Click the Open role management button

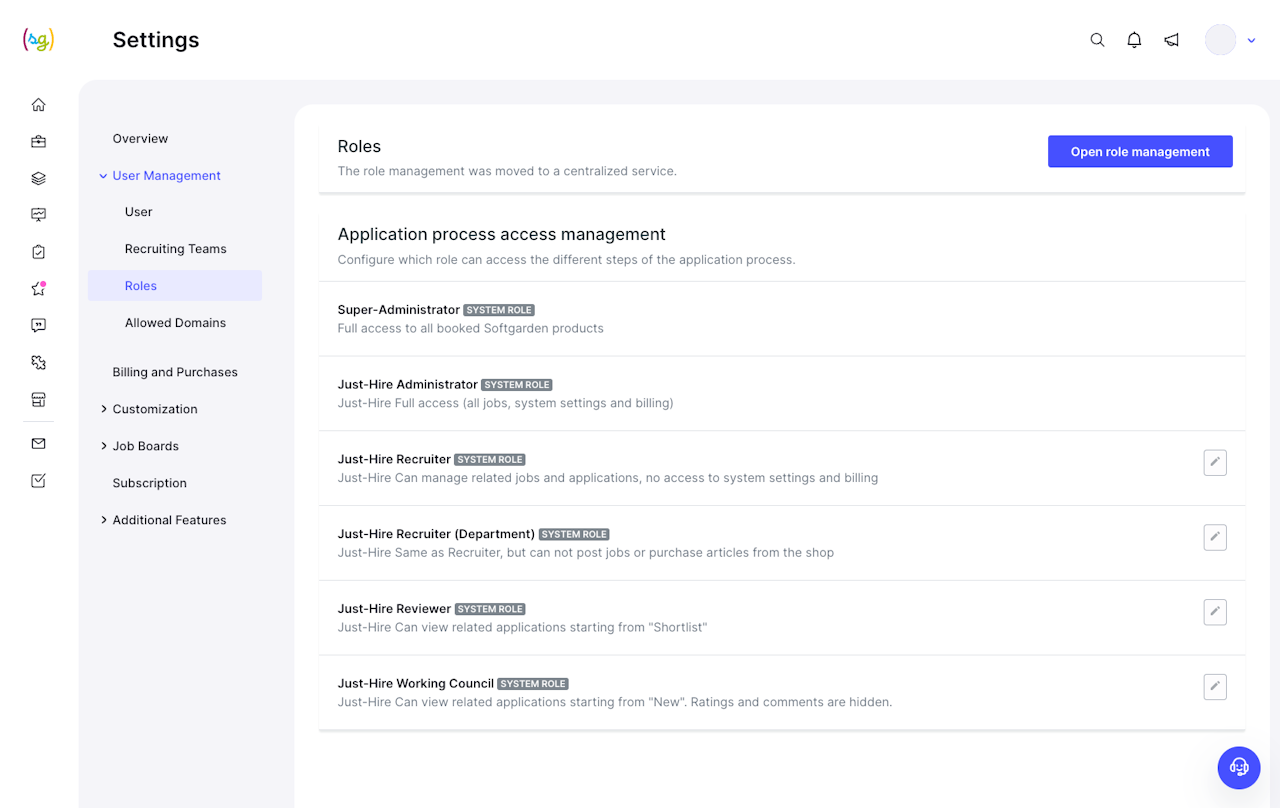pos(1140,152)
